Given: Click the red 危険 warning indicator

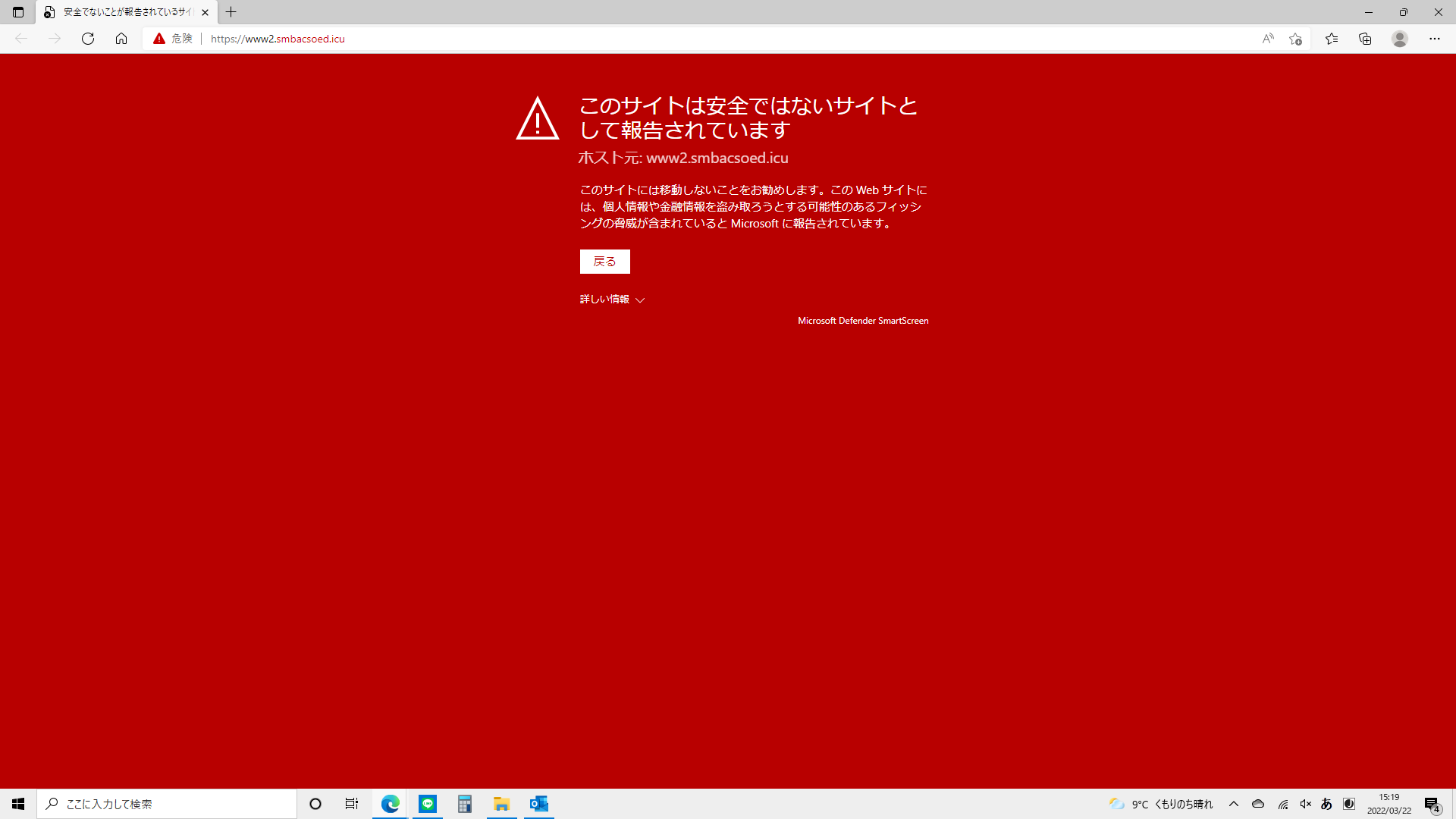Looking at the screenshot, I should [x=173, y=39].
